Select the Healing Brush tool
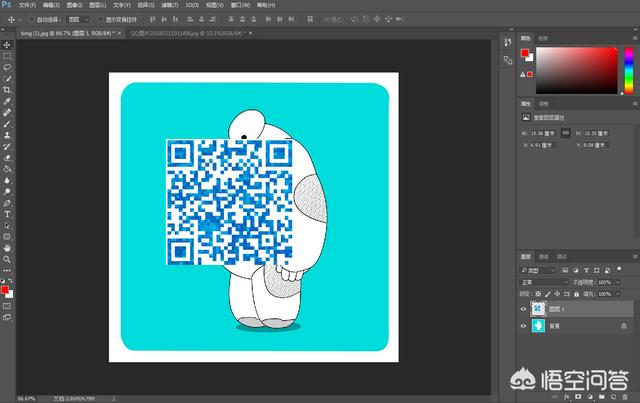The height and width of the screenshot is (403, 640). [7, 113]
